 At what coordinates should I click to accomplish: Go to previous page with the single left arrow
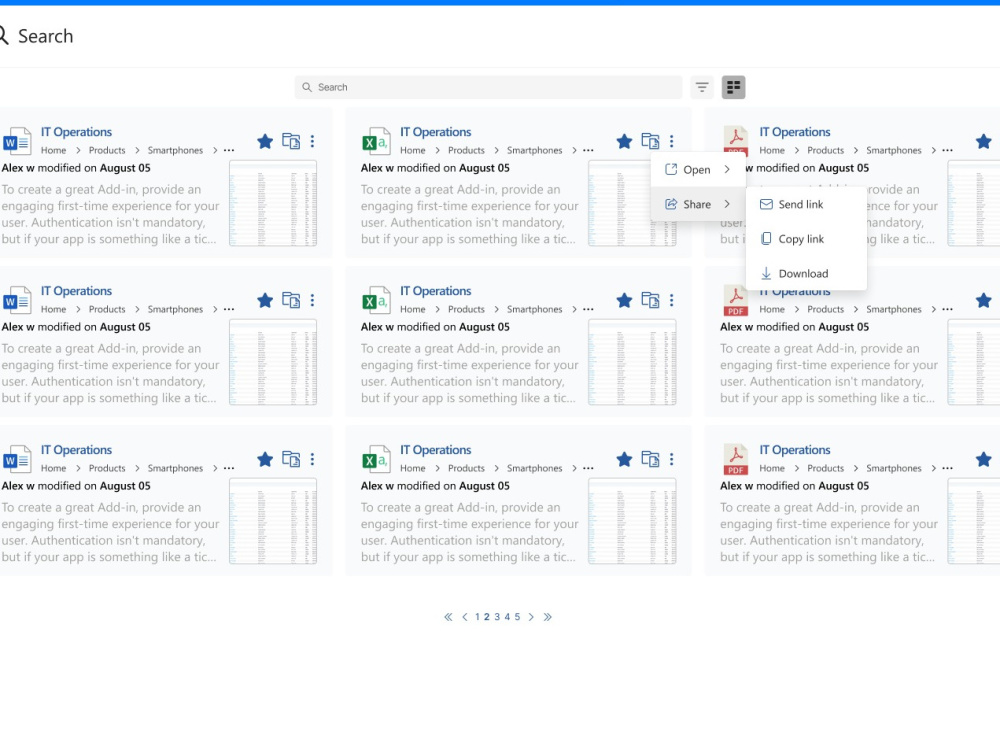point(464,617)
